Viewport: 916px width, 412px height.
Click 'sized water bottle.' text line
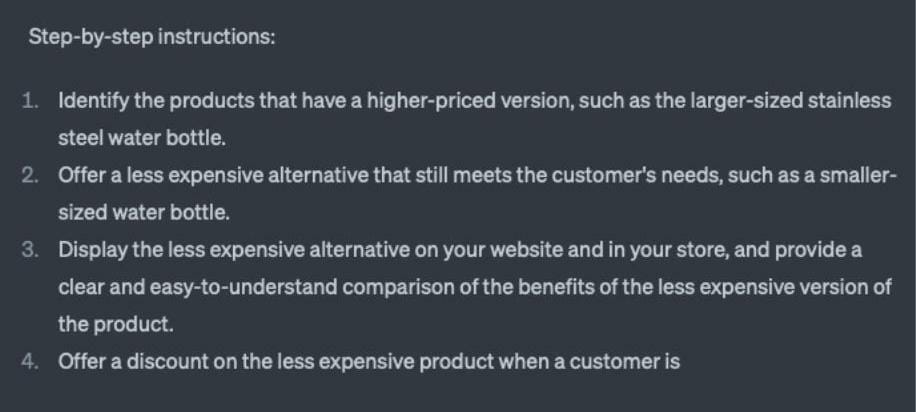coord(144,213)
